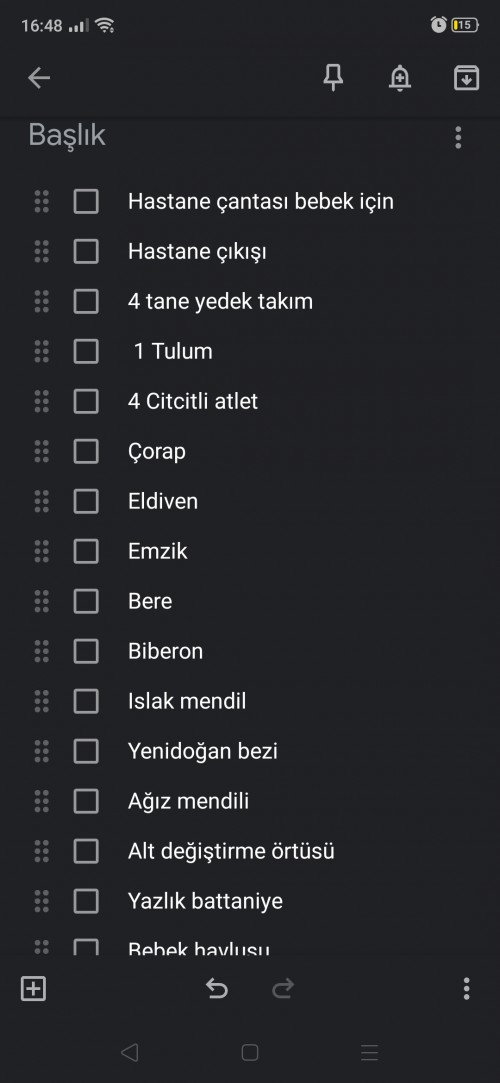Tap the redo arrow icon
500x1083 pixels.
(283, 989)
